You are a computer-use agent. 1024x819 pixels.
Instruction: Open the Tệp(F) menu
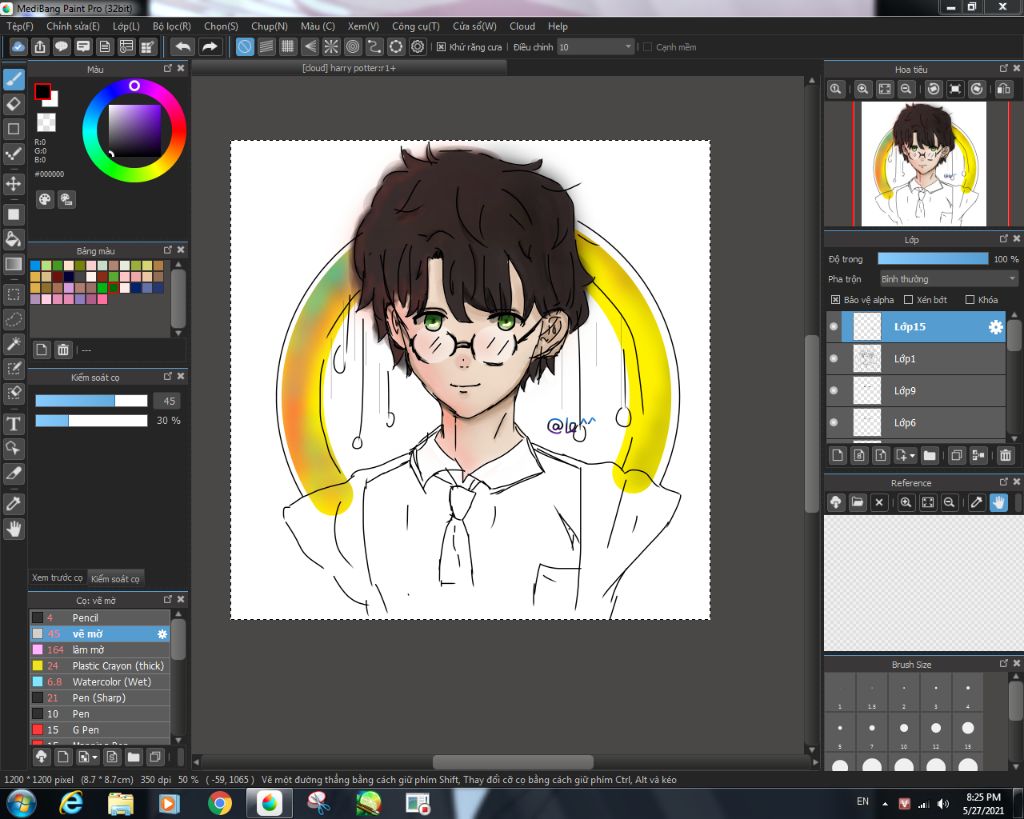click(x=20, y=26)
